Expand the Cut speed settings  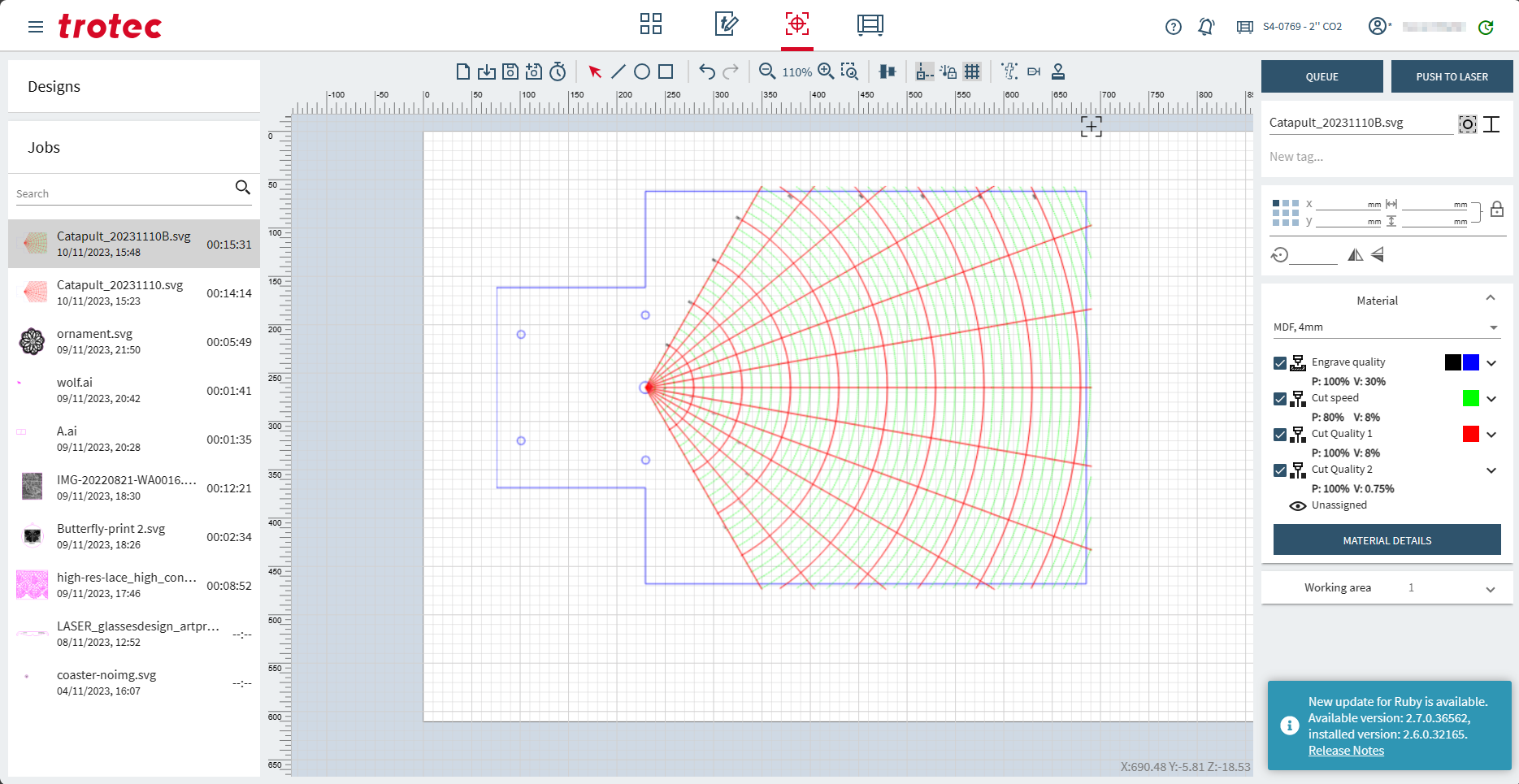coord(1491,399)
